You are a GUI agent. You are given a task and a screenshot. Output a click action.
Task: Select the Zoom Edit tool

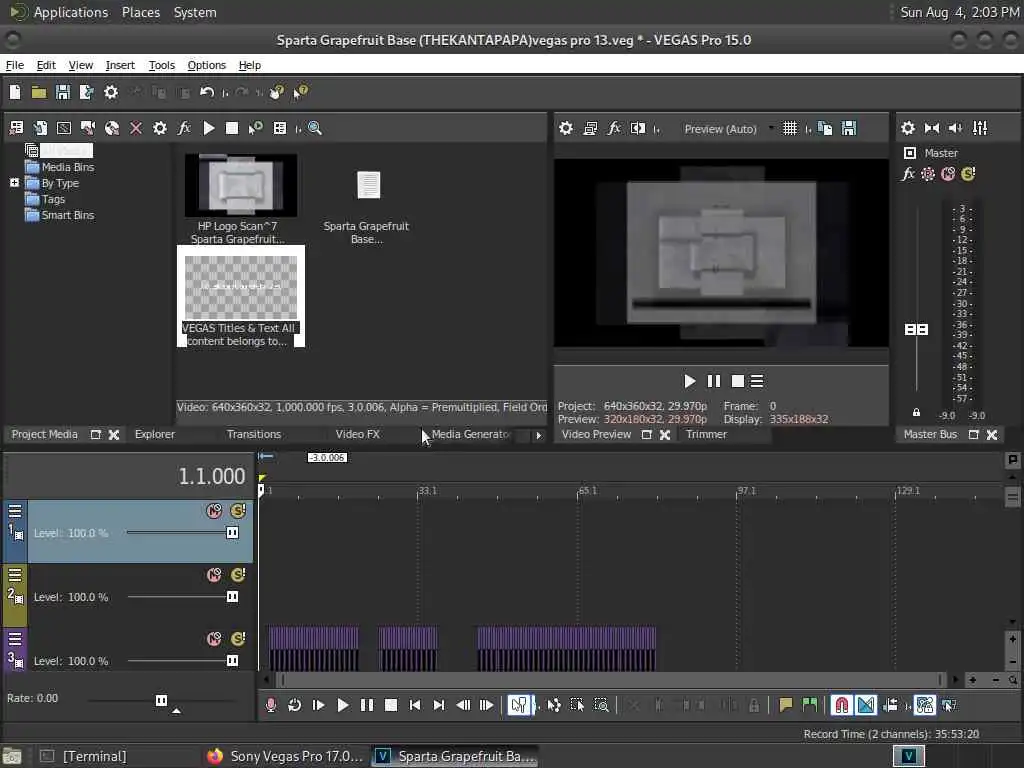pyautogui.click(x=601, y=705)
